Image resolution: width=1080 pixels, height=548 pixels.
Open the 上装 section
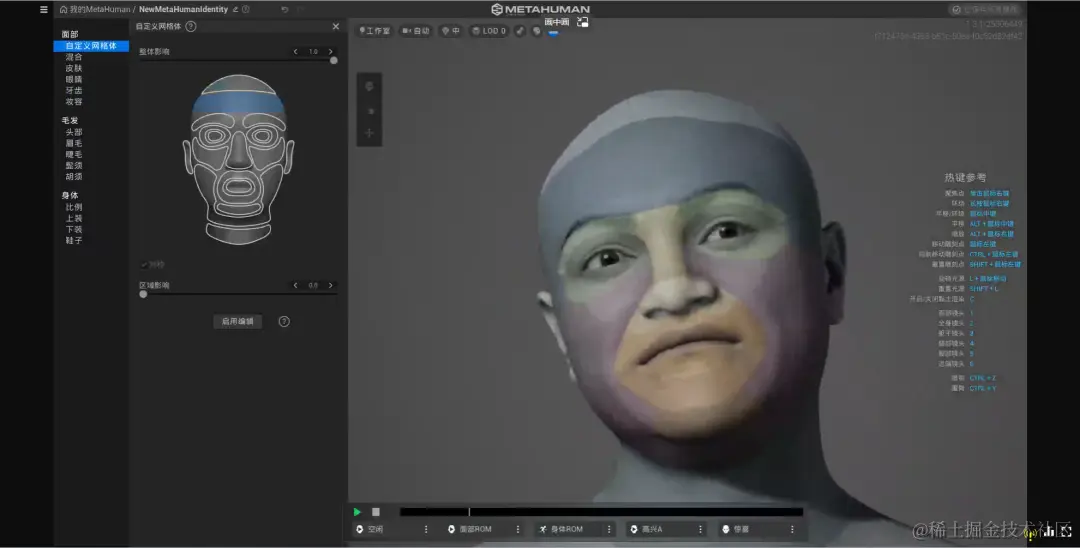74,218
